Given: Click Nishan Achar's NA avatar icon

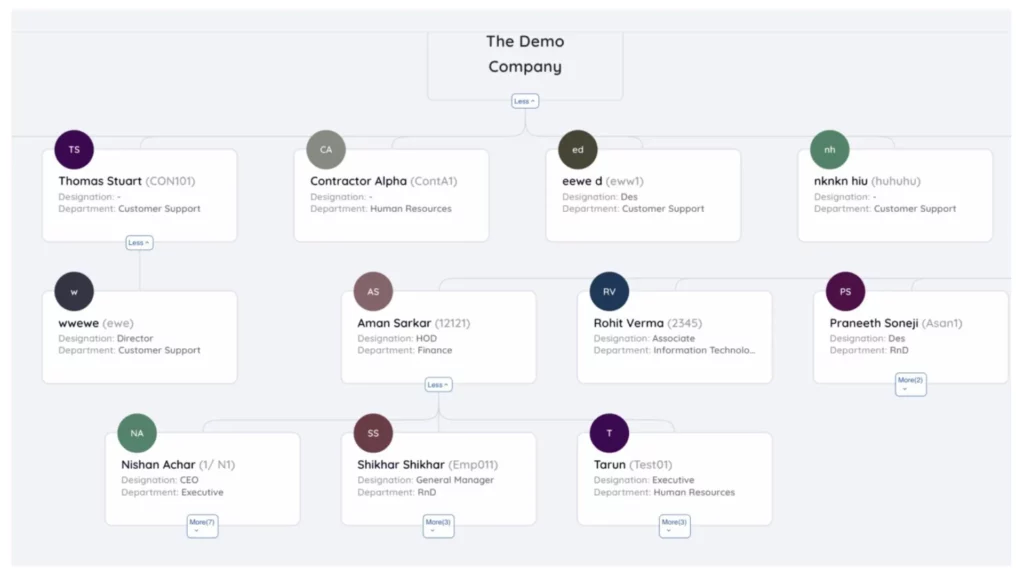Looking at the screenshot, I should 137,433.
